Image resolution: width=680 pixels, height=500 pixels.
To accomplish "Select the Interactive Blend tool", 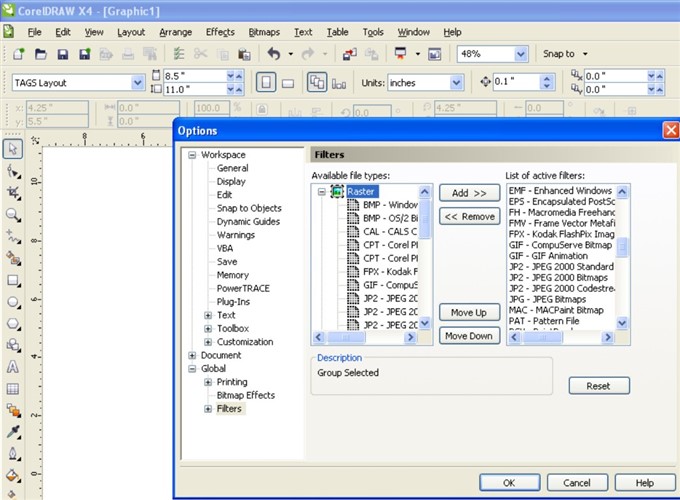I will [13, 410].
